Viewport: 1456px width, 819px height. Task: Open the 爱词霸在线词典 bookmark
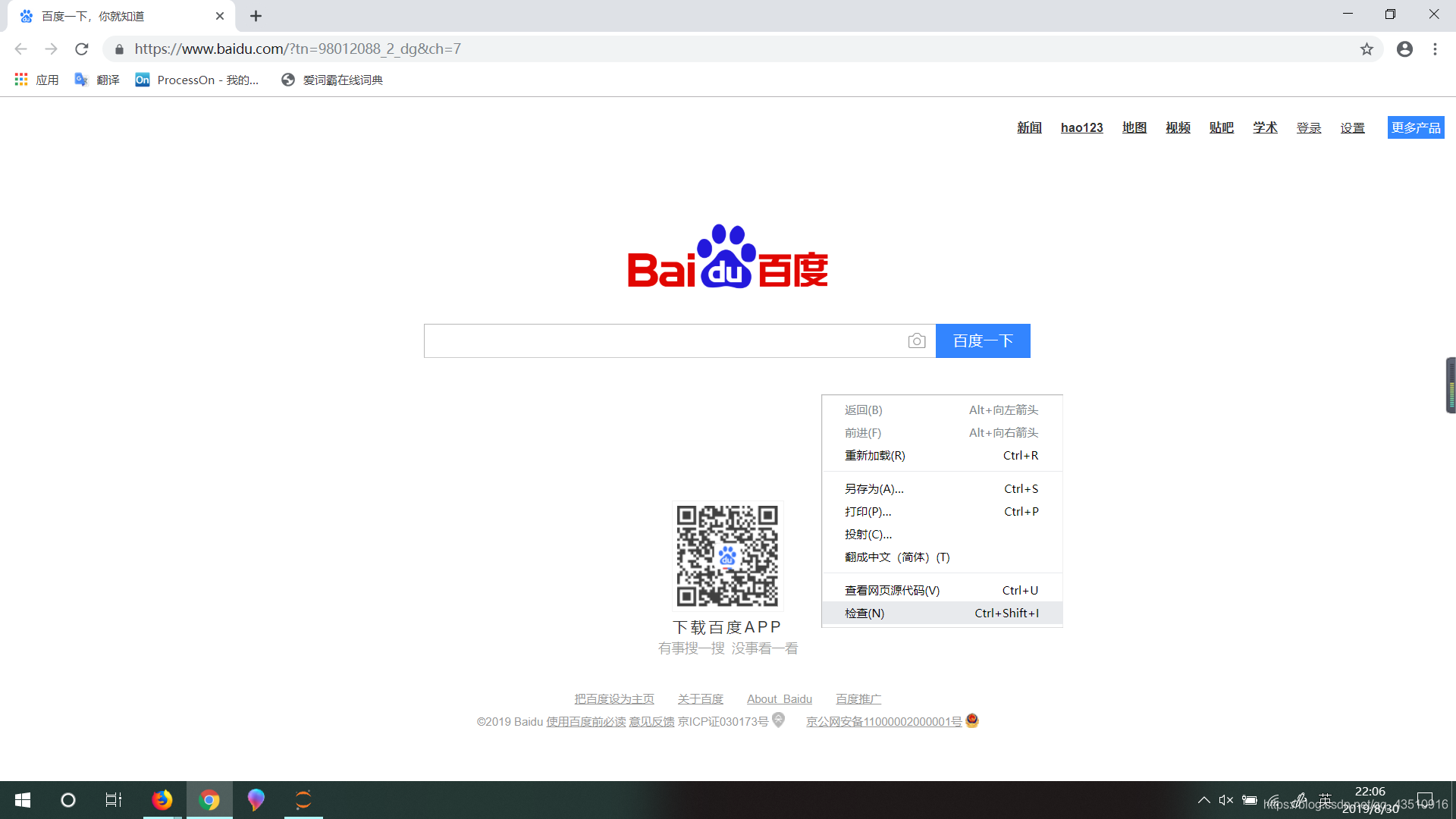point(332,80)
